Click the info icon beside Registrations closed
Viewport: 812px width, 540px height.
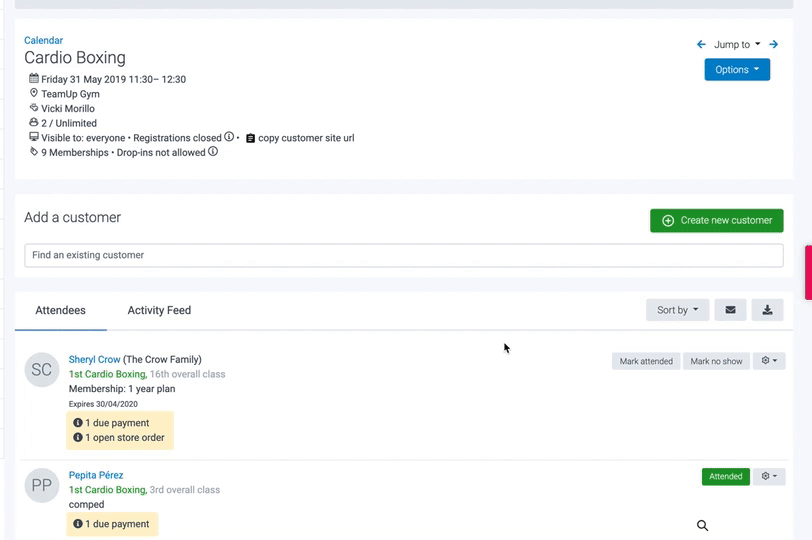pyautogui.click(x=229, y=137)
